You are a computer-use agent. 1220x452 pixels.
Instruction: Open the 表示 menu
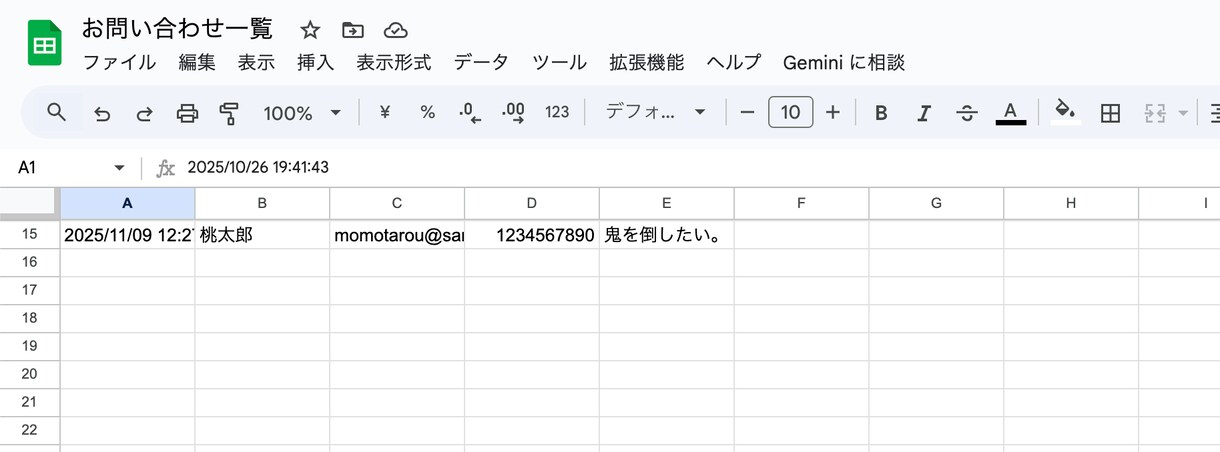(256, 62)
